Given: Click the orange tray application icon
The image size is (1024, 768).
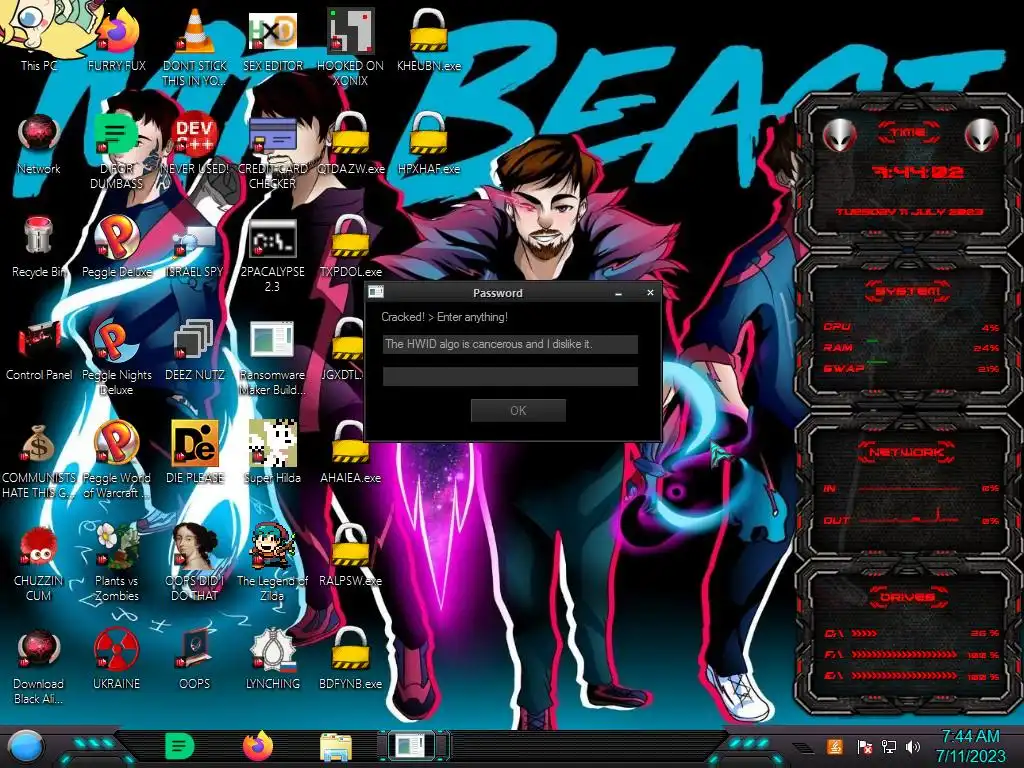Looking at the screenshot, I should 835,746.
